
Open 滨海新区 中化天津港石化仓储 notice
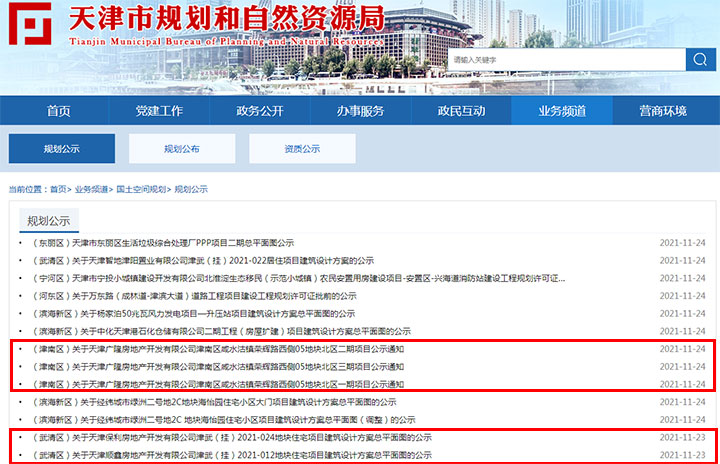[x=221, y=331]
